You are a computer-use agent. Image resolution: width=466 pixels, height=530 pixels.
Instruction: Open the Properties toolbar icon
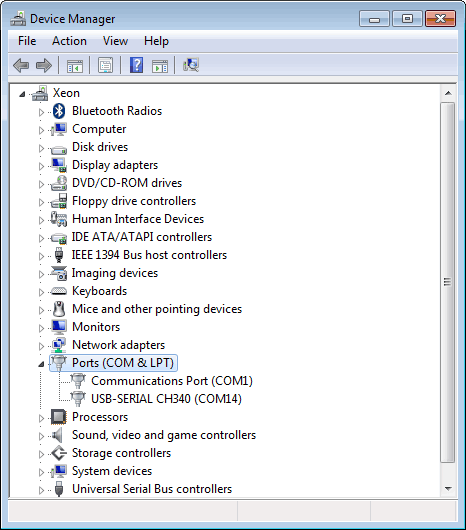105,65
